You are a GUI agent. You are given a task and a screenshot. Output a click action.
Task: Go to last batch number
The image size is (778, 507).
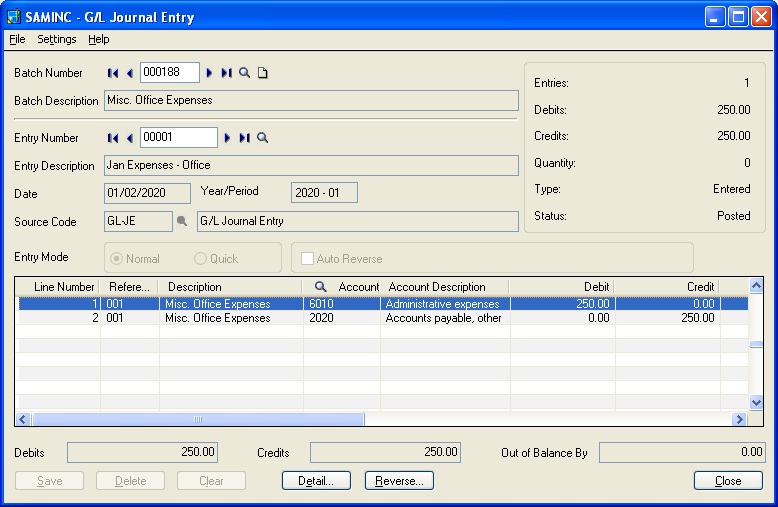point(226,73)
